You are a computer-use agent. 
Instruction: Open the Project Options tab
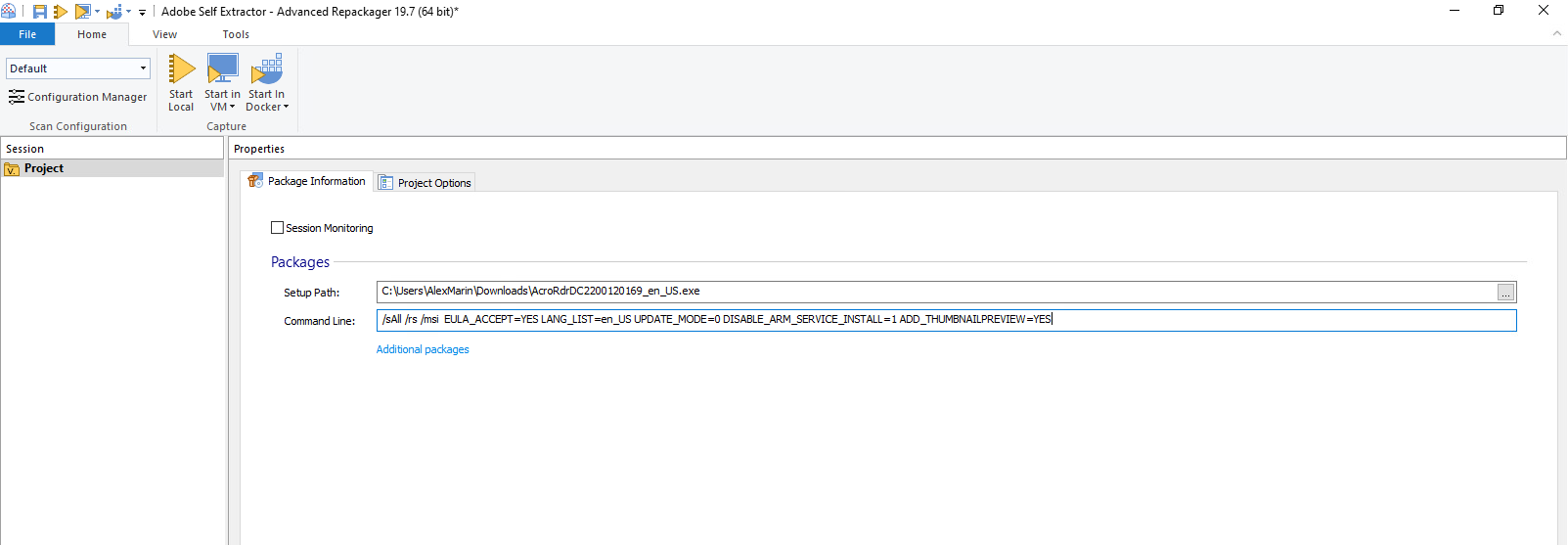click(426, 183)
